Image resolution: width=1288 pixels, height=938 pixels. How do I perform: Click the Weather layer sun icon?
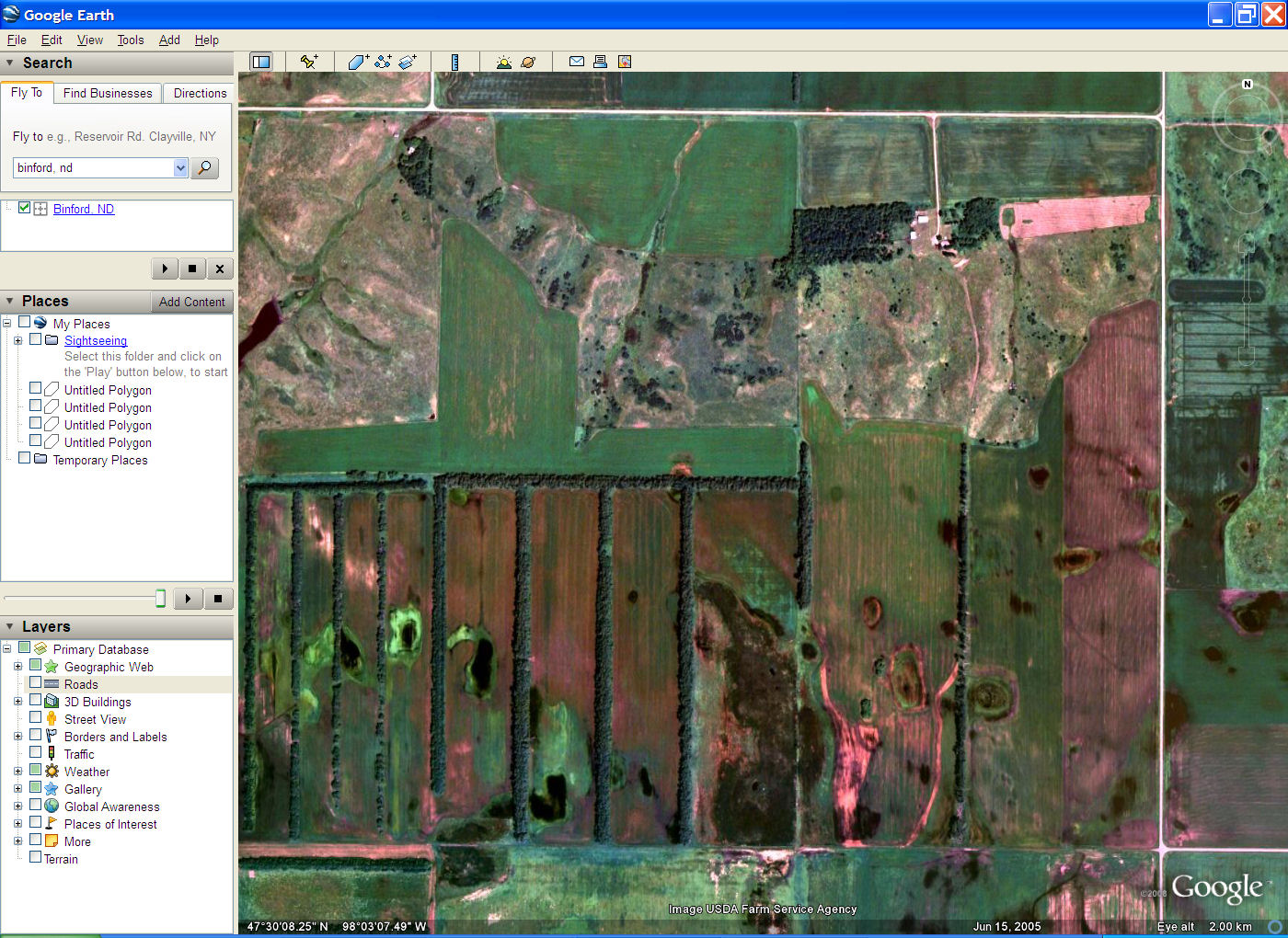52,771
